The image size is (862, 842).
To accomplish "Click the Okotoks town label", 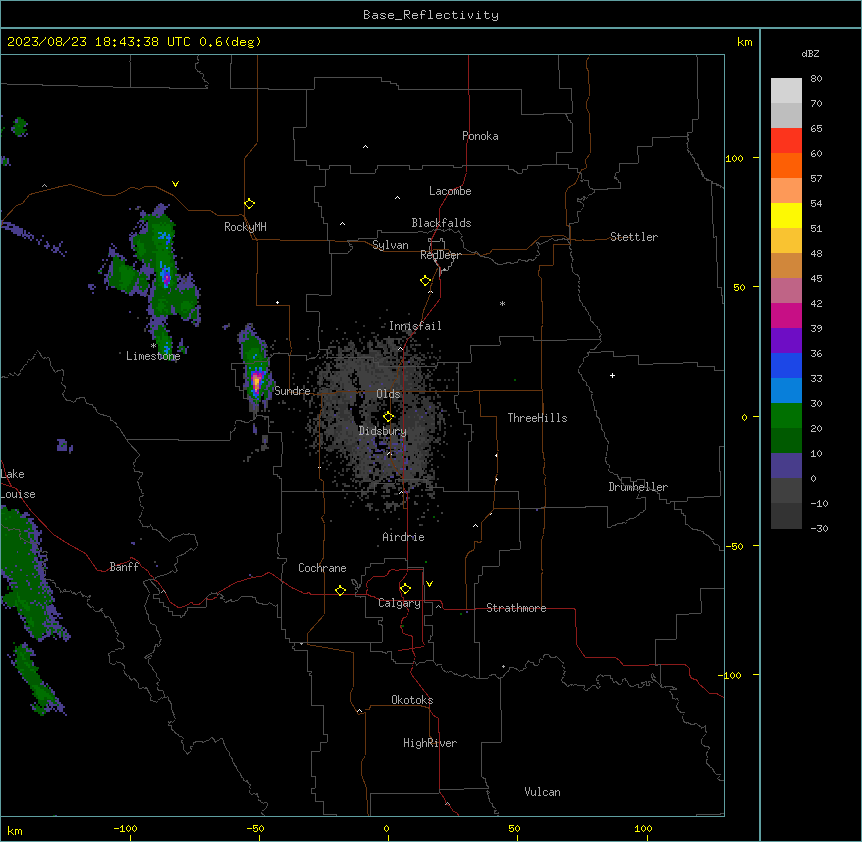I will [412, 700].
